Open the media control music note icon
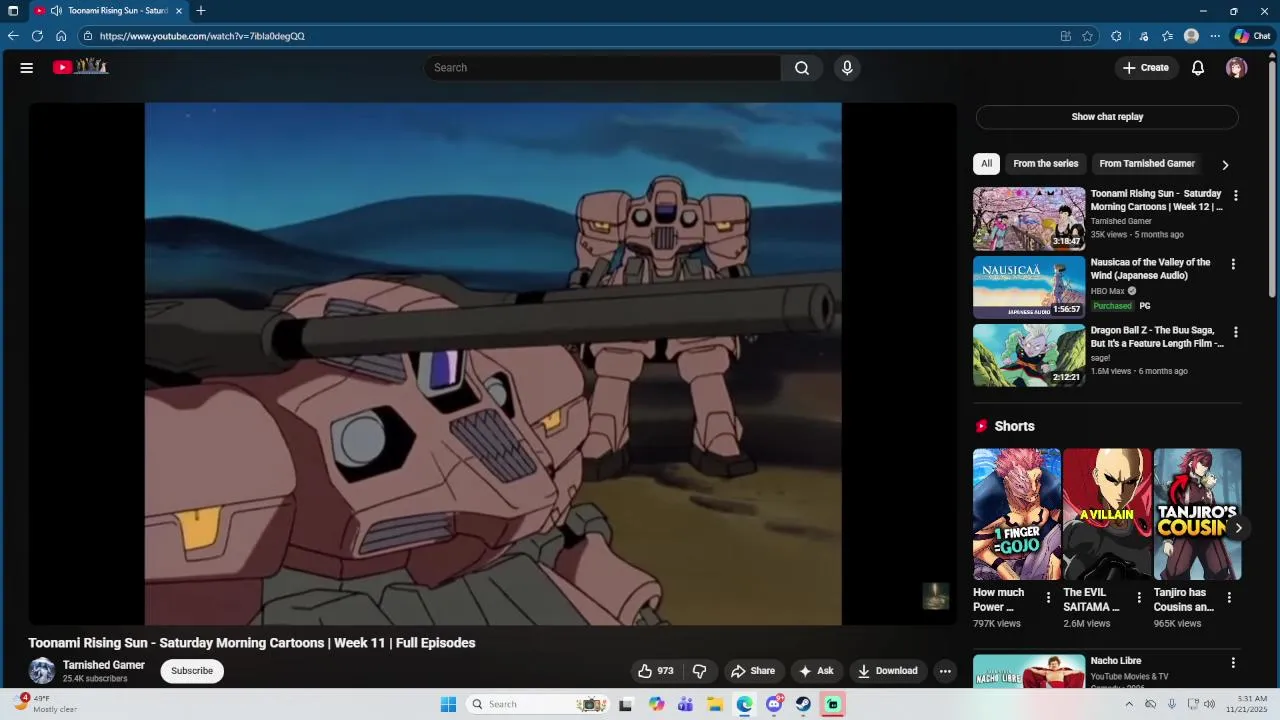The image size is (1280, 720). click(x=1144, y=36)
